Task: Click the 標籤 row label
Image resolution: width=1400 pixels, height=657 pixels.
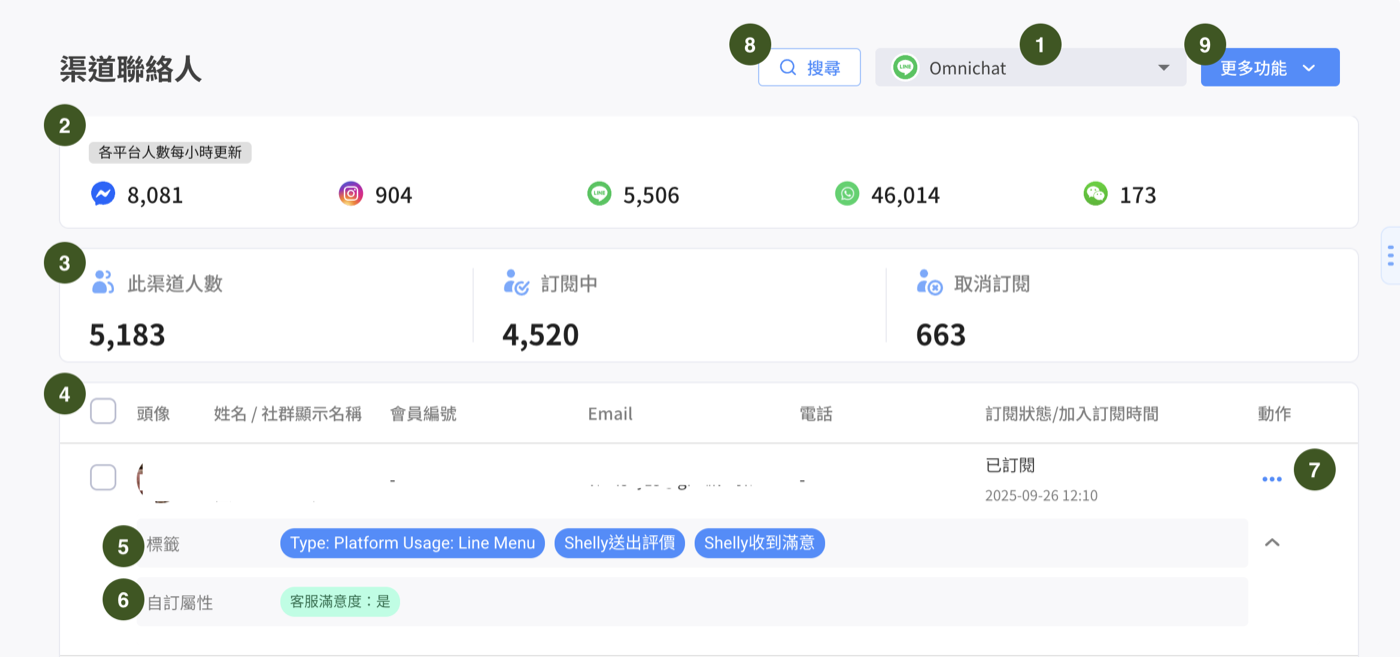Action: pyautogui.click(x=164, y=544)
